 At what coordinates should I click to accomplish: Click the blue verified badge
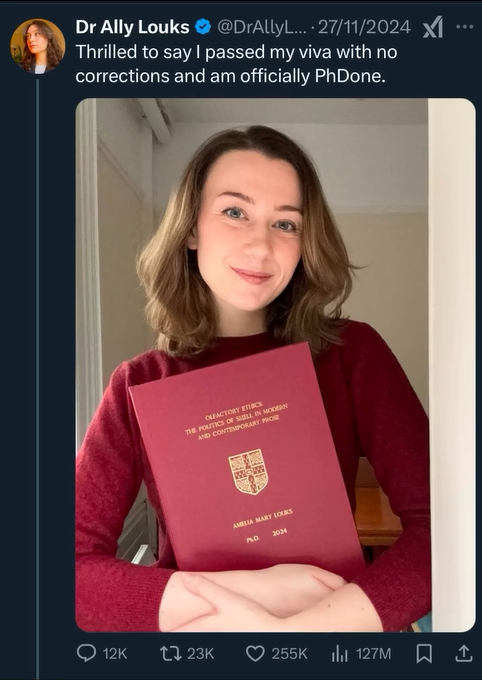tap(203, 27)
